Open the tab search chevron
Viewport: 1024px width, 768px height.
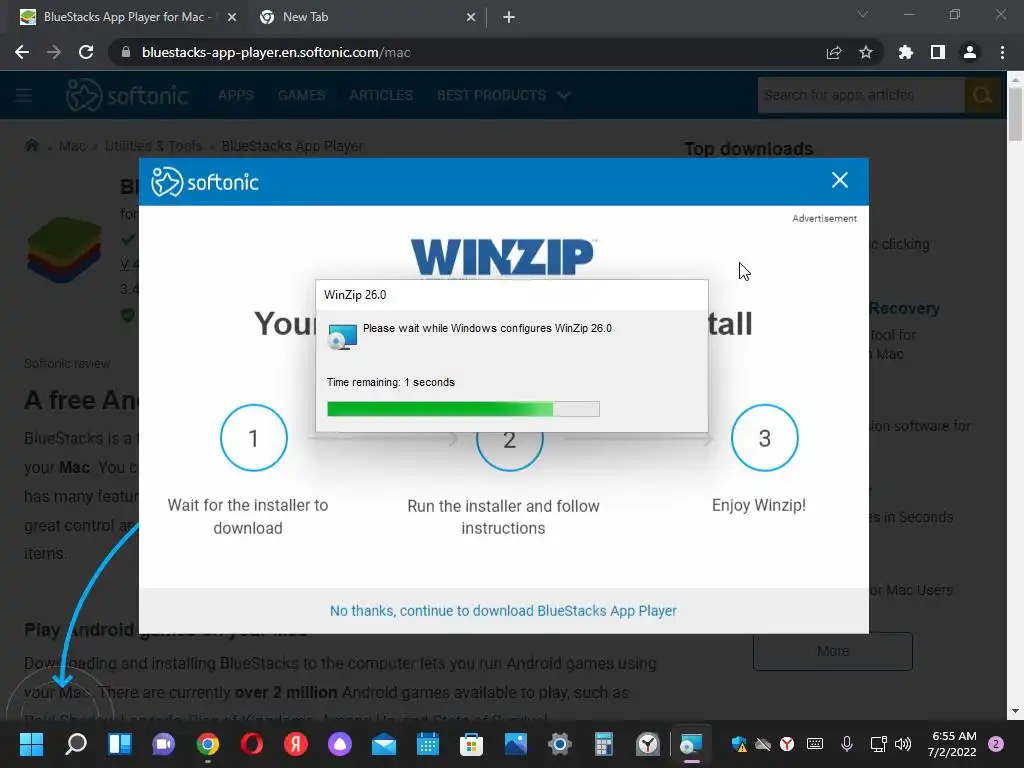click(863, 14)
